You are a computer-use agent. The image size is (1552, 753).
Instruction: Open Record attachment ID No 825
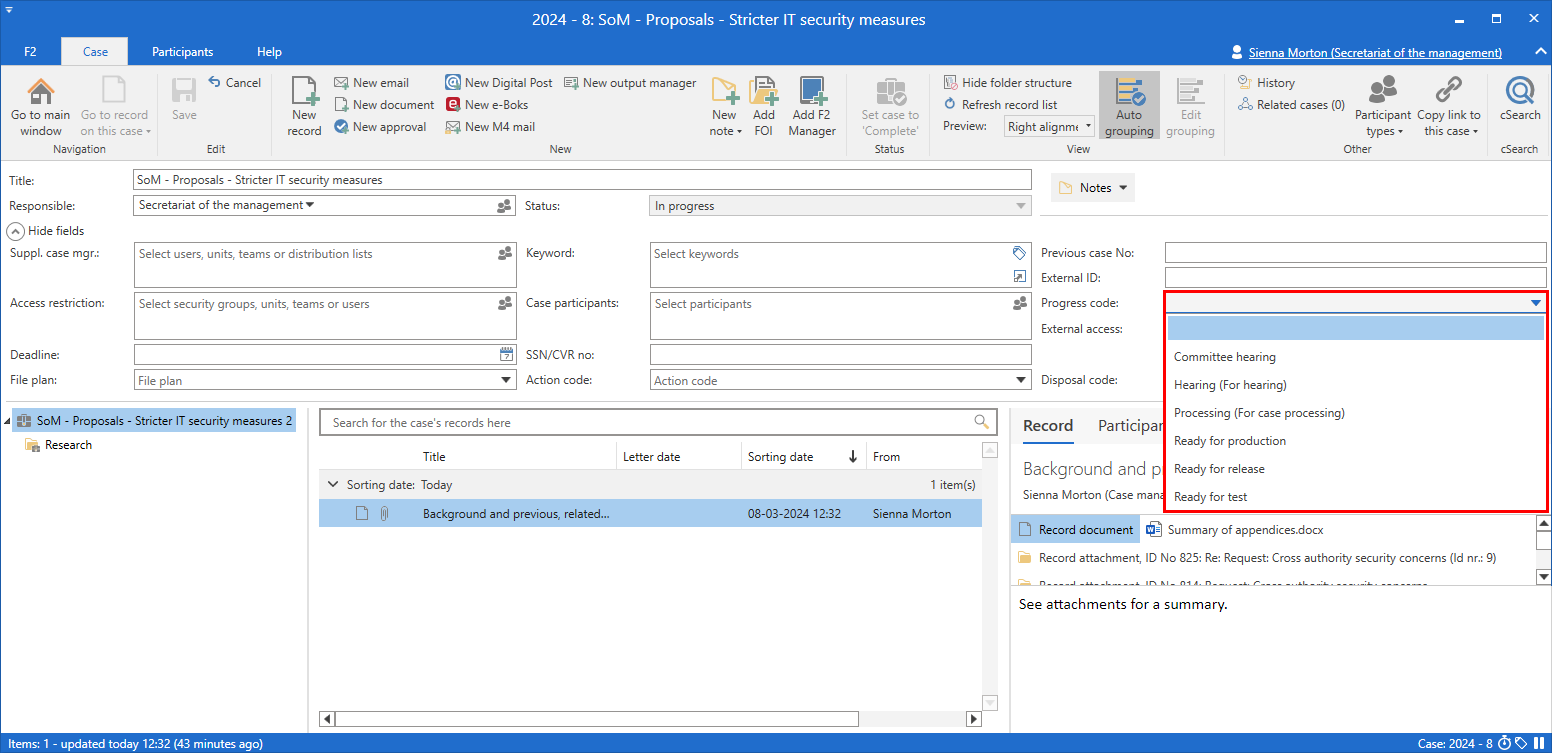pyautogui.click(x=1257, y=558)
